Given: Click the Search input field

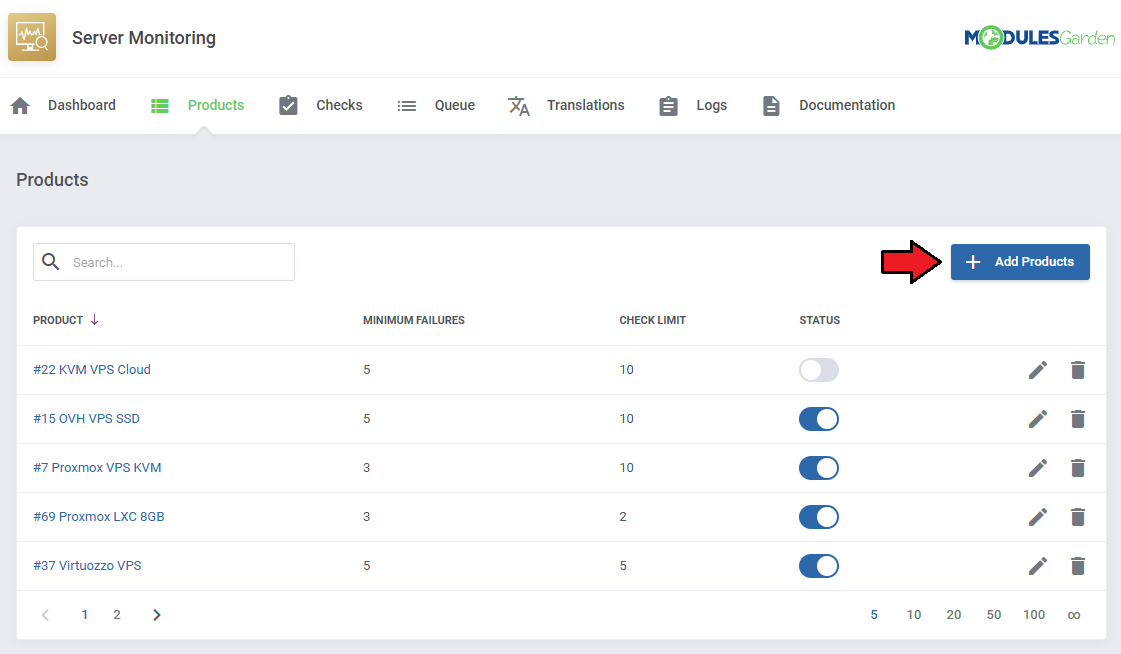Looking at the screenshot, I should [x=164, y=262].
